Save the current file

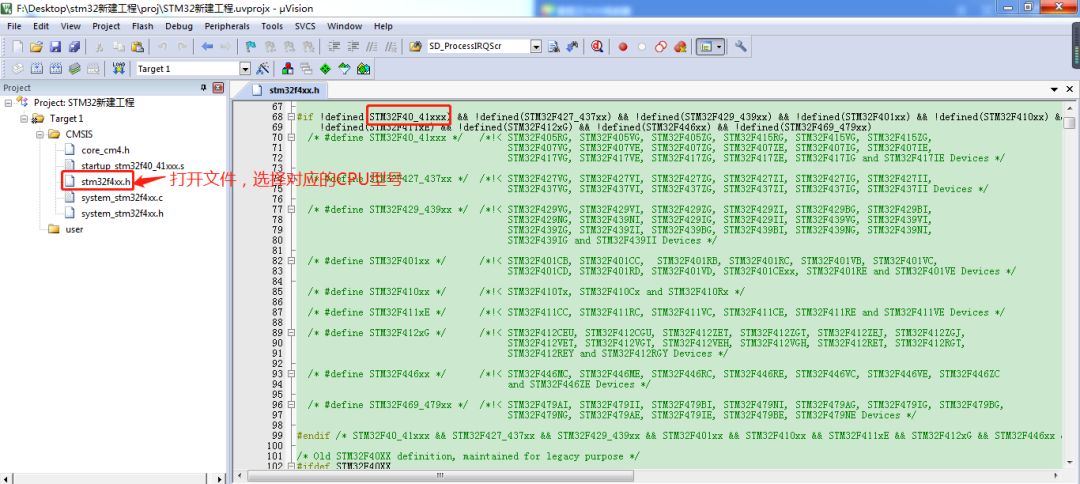[55, 47]
